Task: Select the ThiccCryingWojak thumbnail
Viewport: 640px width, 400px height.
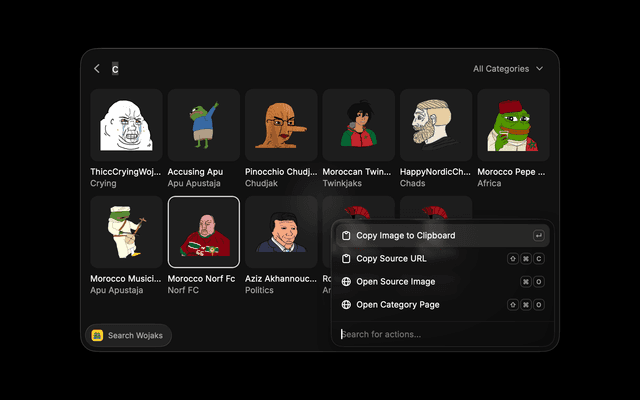Action: pos(126,125)
